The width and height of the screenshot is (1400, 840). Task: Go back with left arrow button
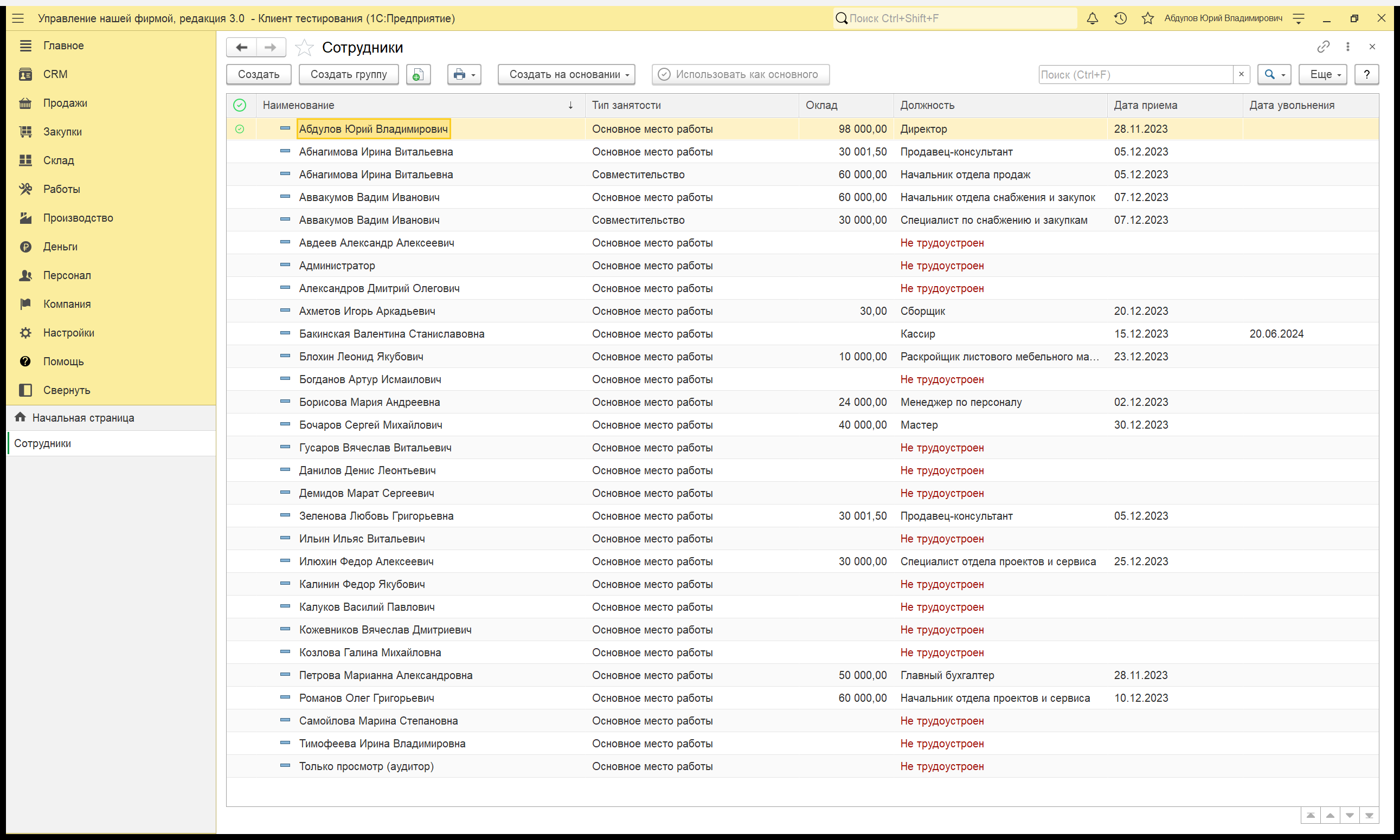click(242, 48)
